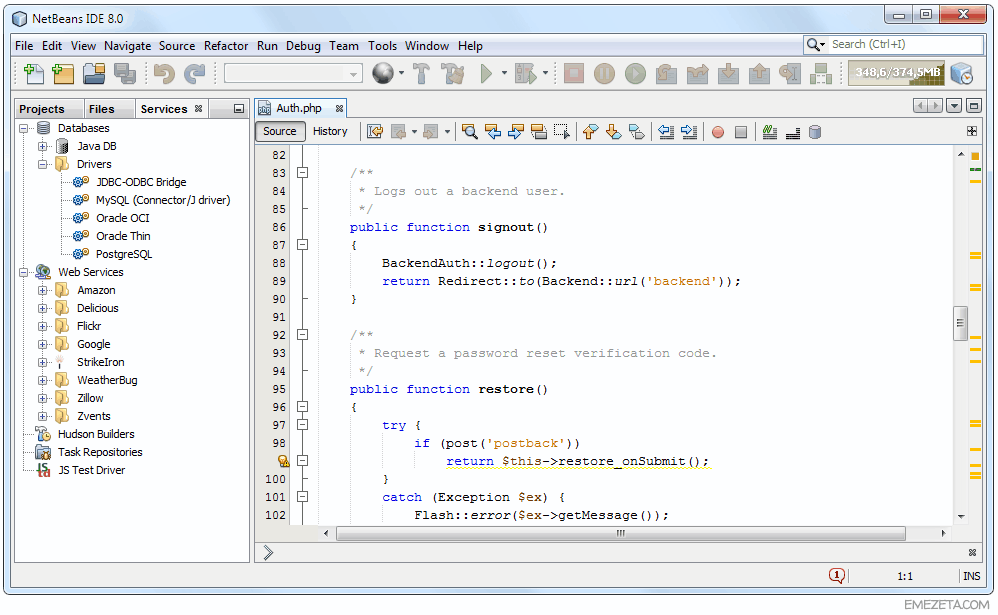Click the Previous Bookmark icon
998x615 pixels.
(x=591, y=132)
